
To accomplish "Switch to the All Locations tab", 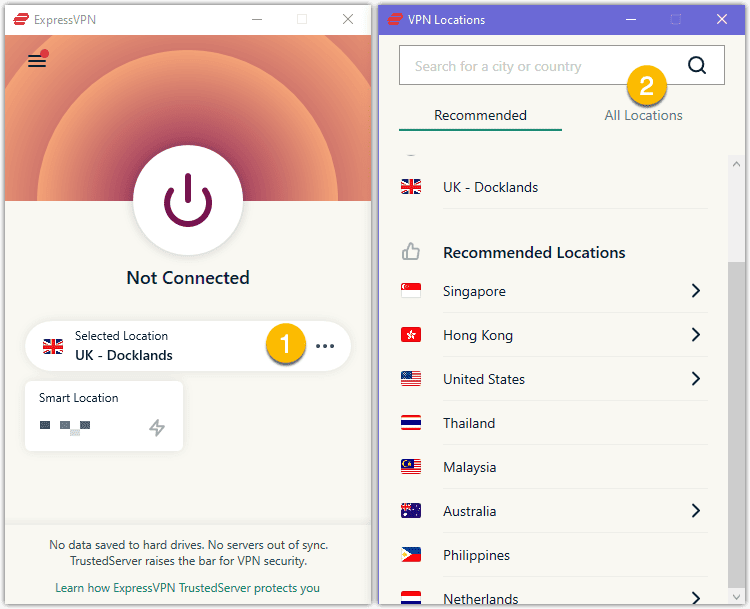I will [x=643, y=115].
